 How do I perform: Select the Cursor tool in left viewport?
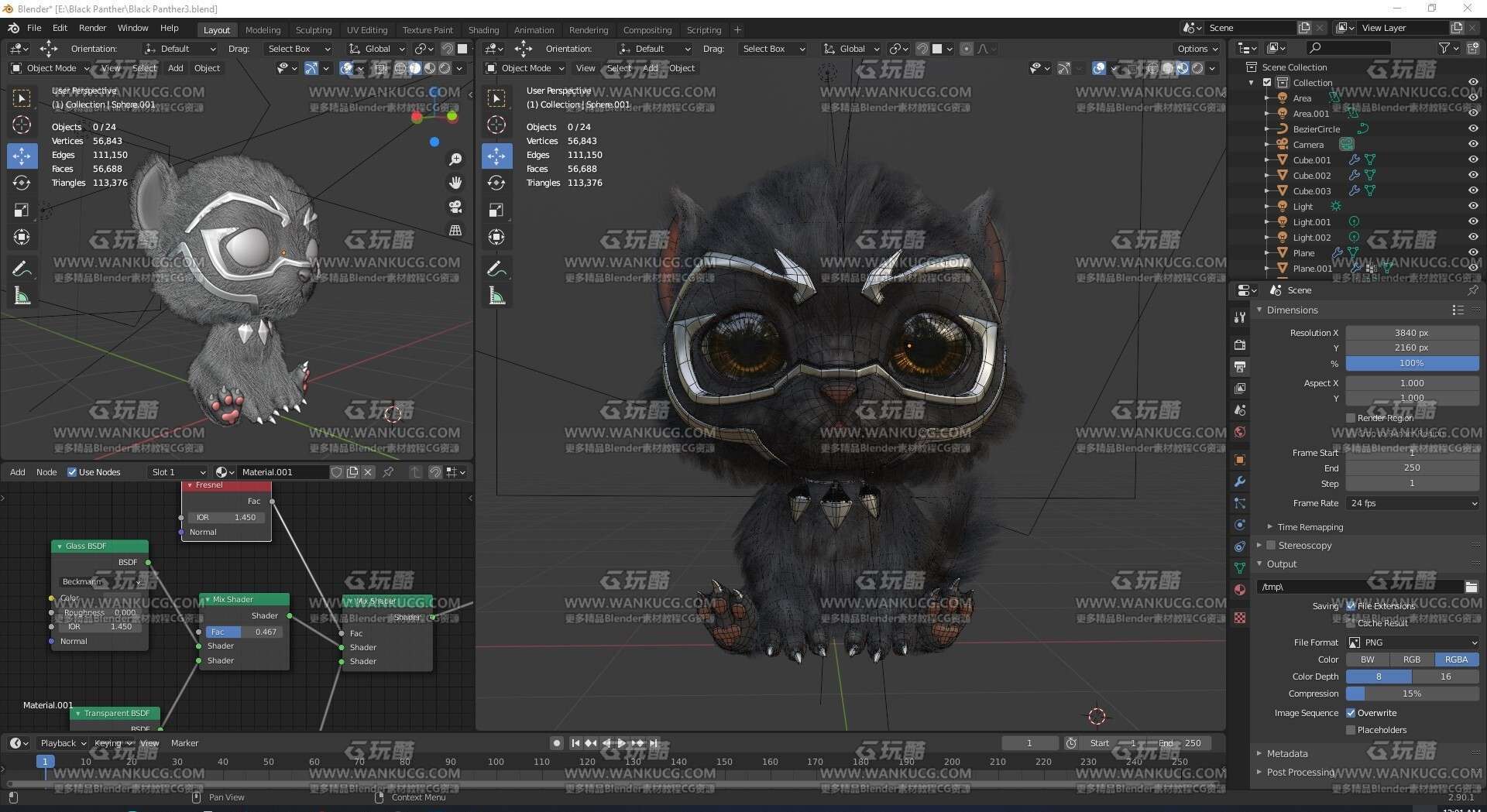(22, 125)
